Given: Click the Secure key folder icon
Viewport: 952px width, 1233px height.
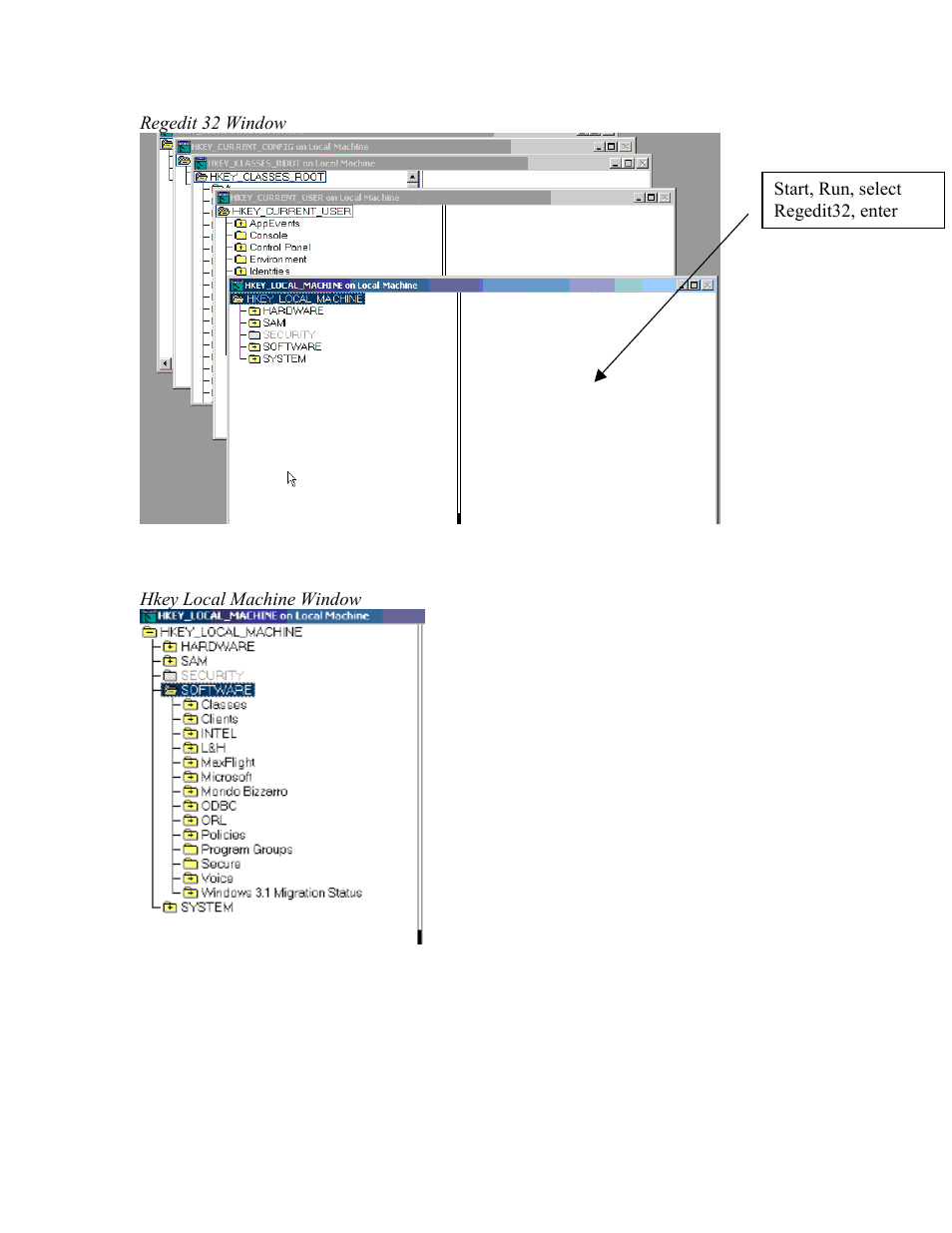Looking at the screenshot, I should tap(191, 864).
